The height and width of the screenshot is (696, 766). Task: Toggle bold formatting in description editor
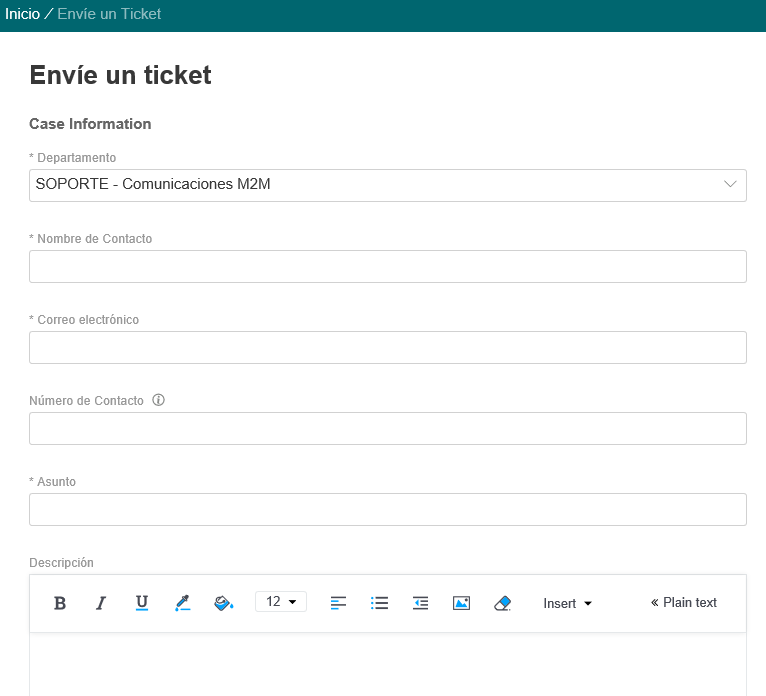click(60, 603)
